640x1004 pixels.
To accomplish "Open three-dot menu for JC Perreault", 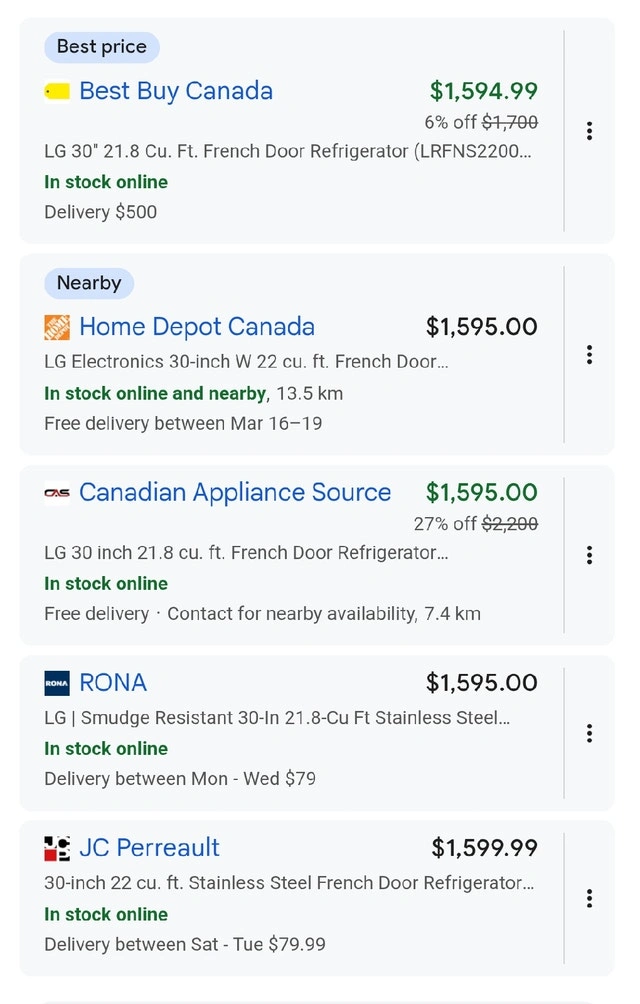I will point(590,898).
